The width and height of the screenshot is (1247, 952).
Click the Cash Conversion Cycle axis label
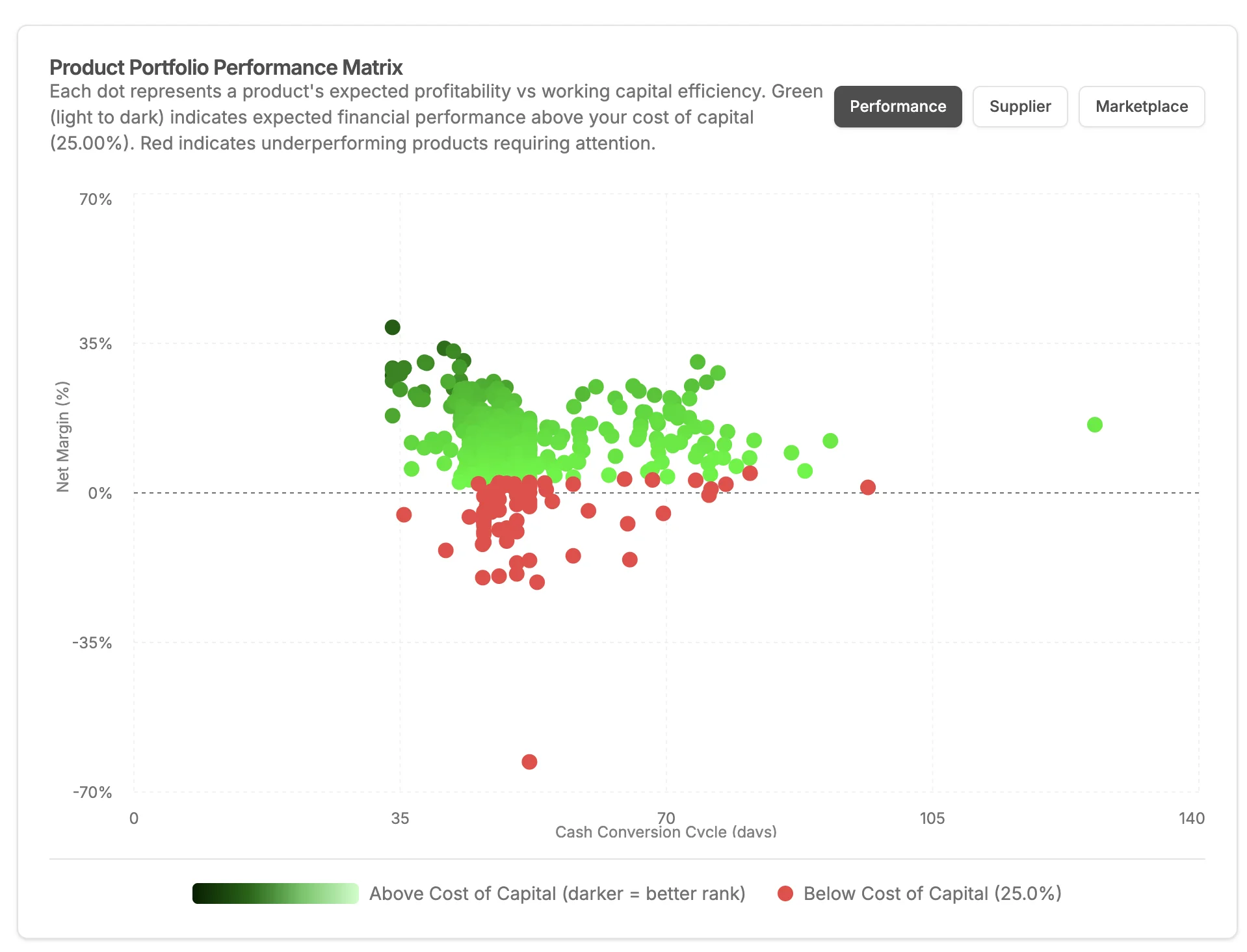[666, 832]
